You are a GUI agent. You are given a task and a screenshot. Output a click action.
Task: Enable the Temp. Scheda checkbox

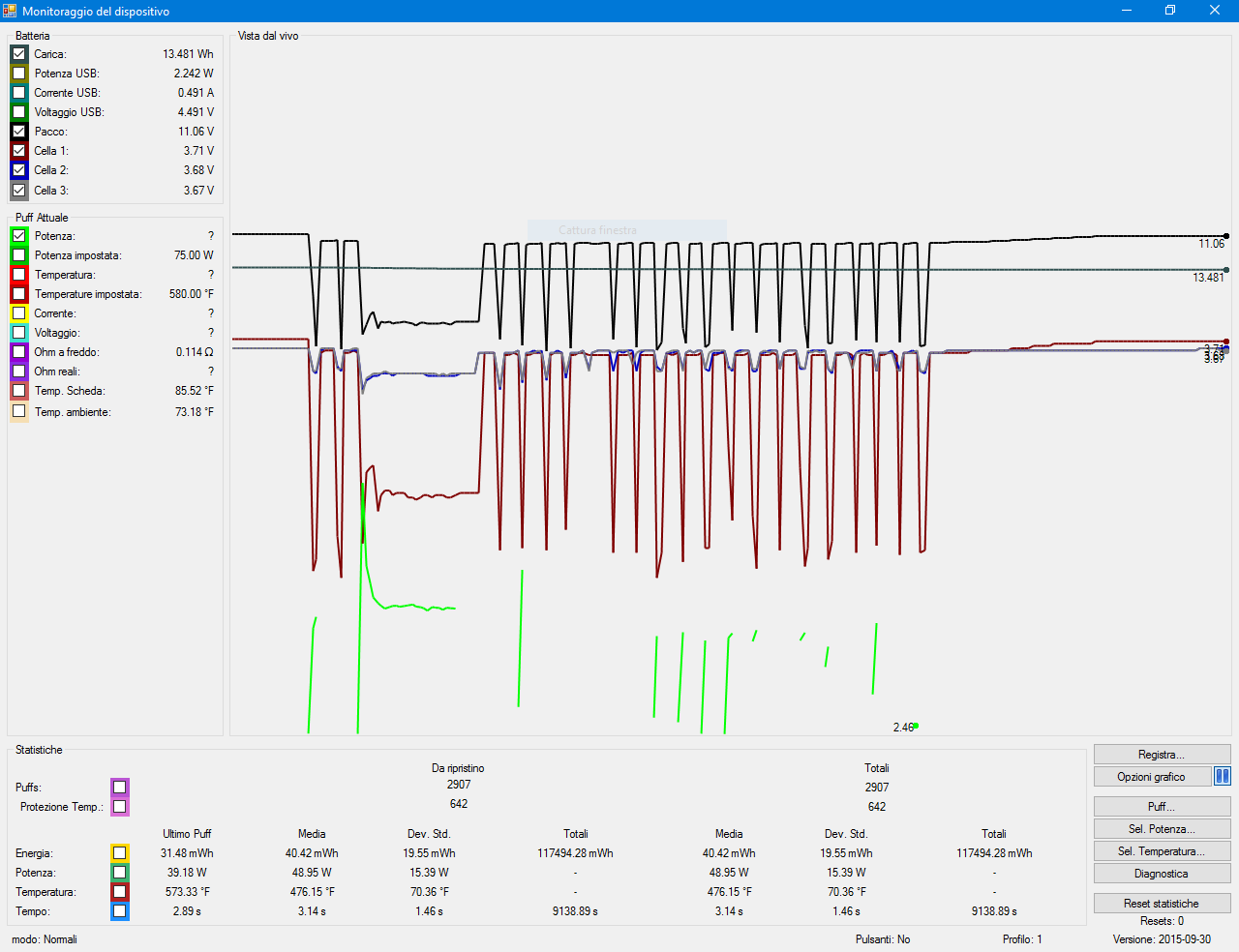[19, 391]
